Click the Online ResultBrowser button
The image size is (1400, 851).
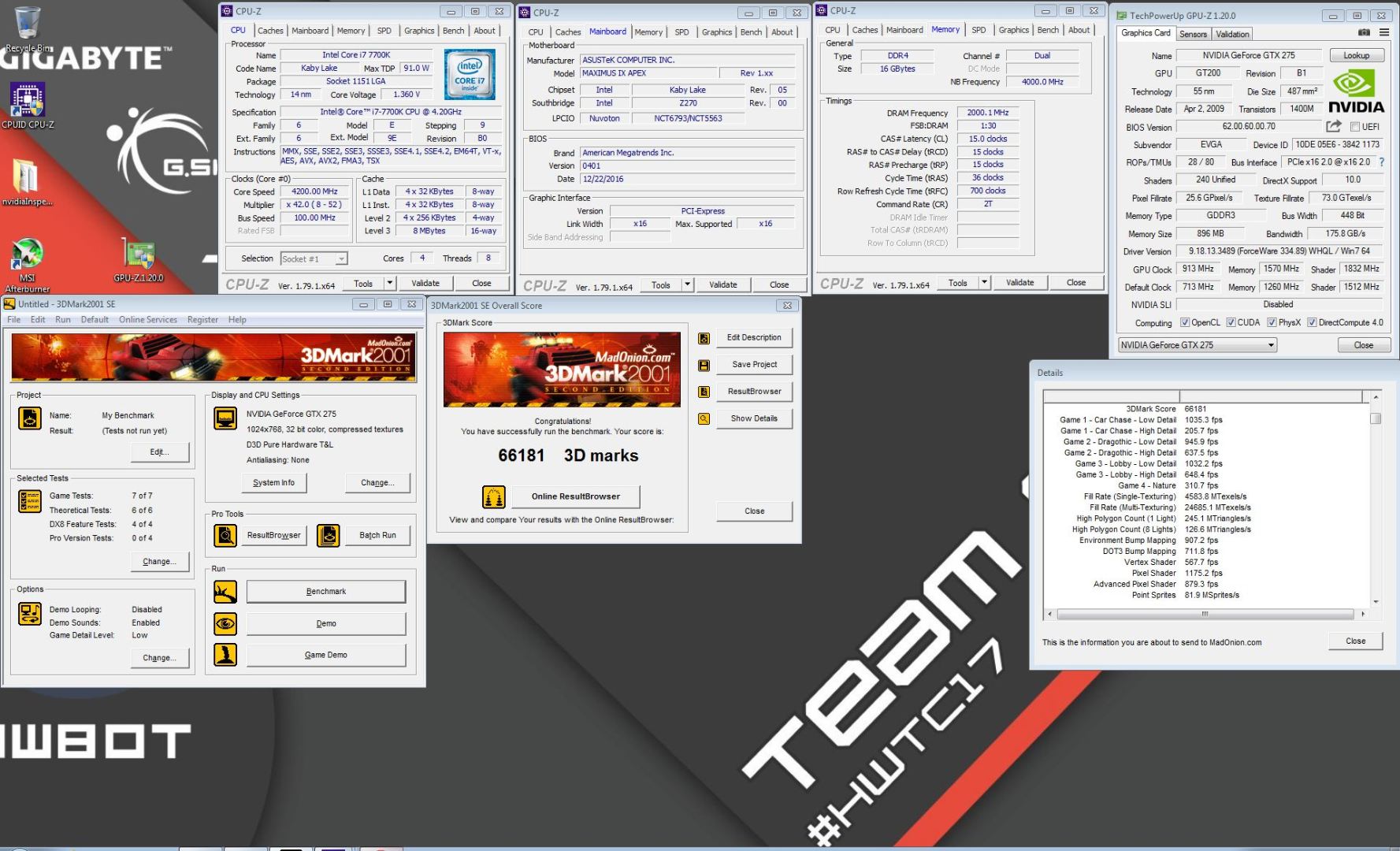pyautogui.click(x=575, y=496)
